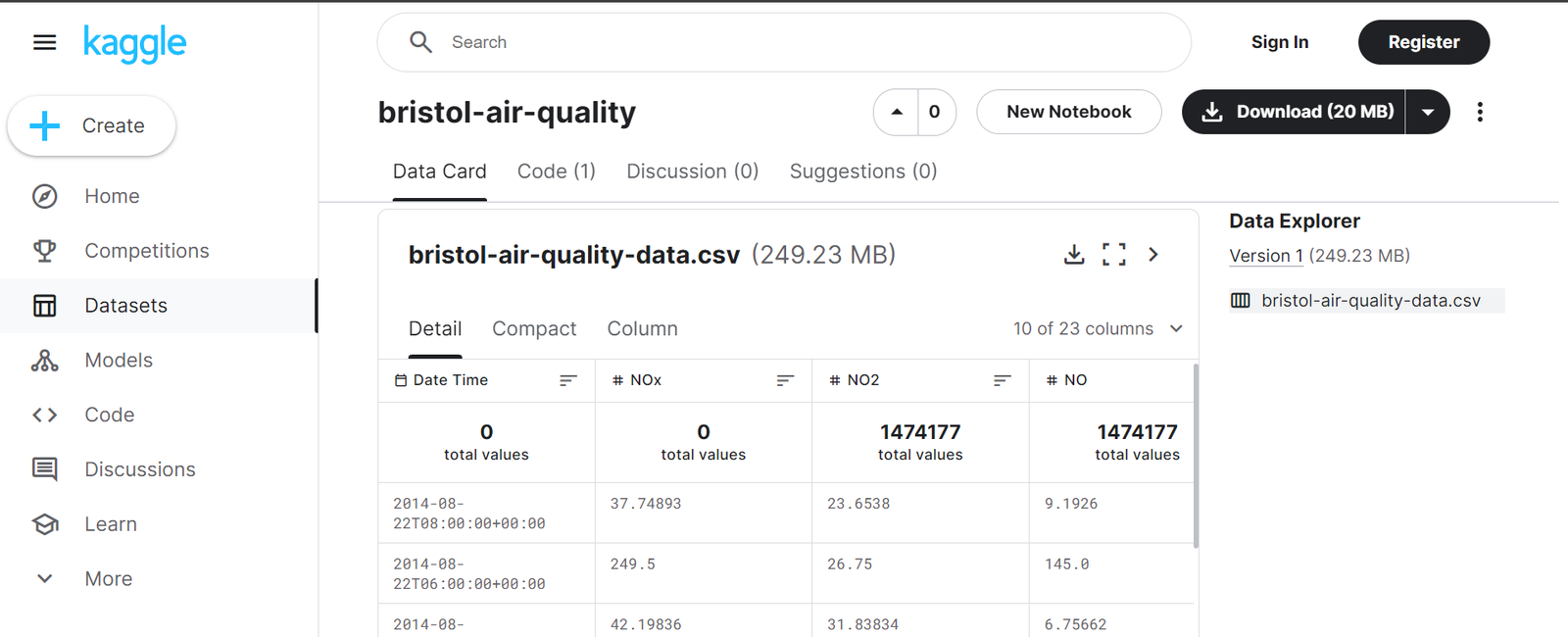Open the Version 1 link

click(x=1266, y=256)
